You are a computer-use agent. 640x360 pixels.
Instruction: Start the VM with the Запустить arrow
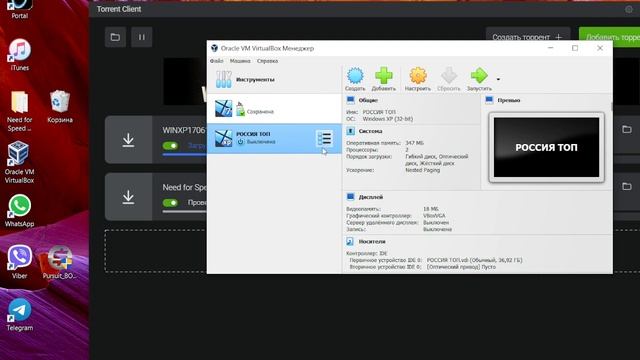[479, 76]
